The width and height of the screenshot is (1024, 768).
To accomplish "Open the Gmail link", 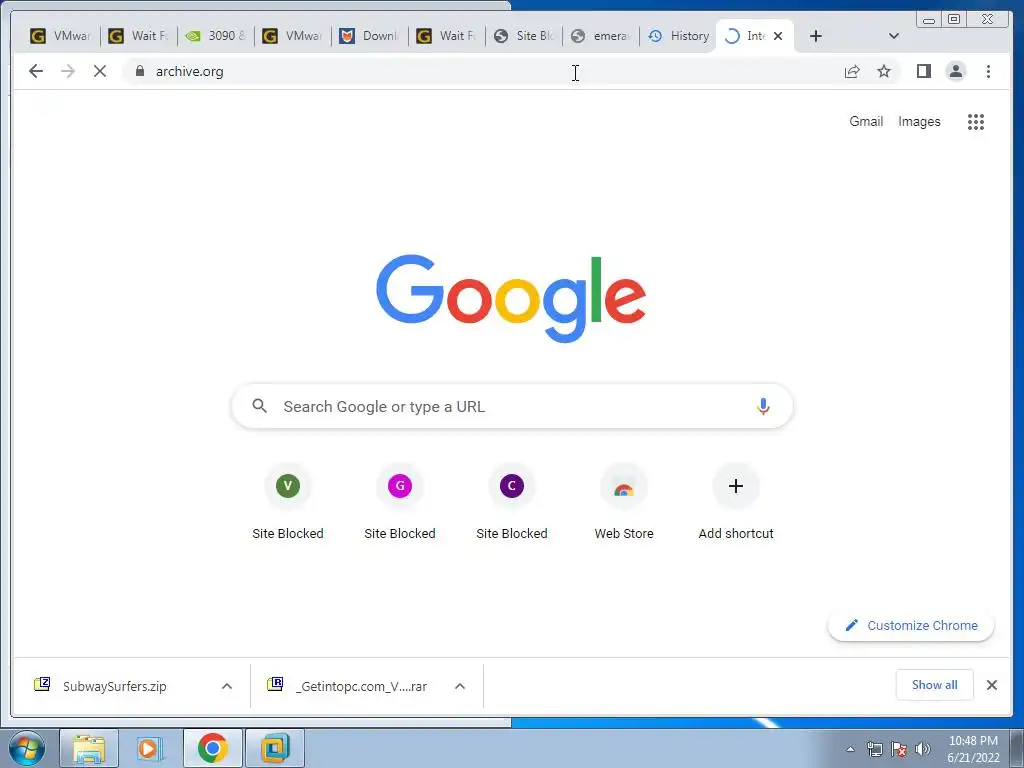I will pyautogui.click(x=866, y=121).
